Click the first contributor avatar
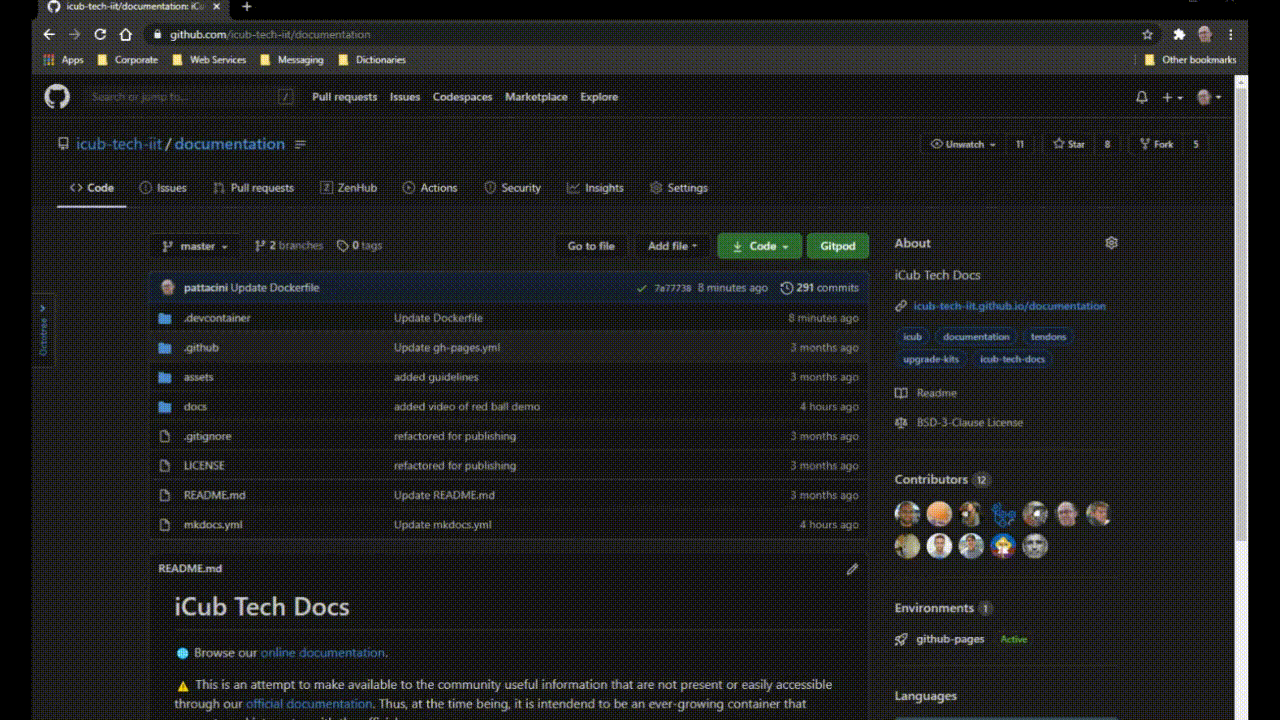This screenshot has width=1280, height=720. pyautogui.click(x=907, y=514)
